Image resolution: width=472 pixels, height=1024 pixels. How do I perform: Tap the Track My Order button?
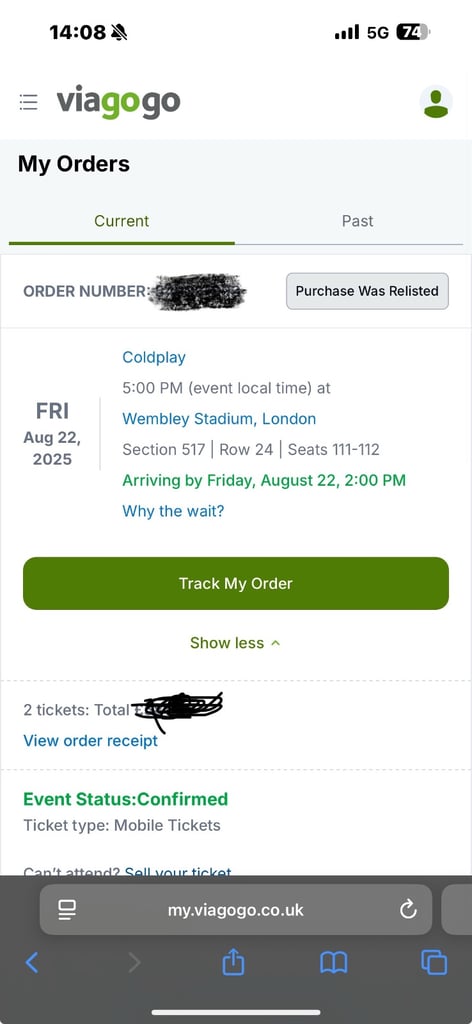tap(236, 583)
